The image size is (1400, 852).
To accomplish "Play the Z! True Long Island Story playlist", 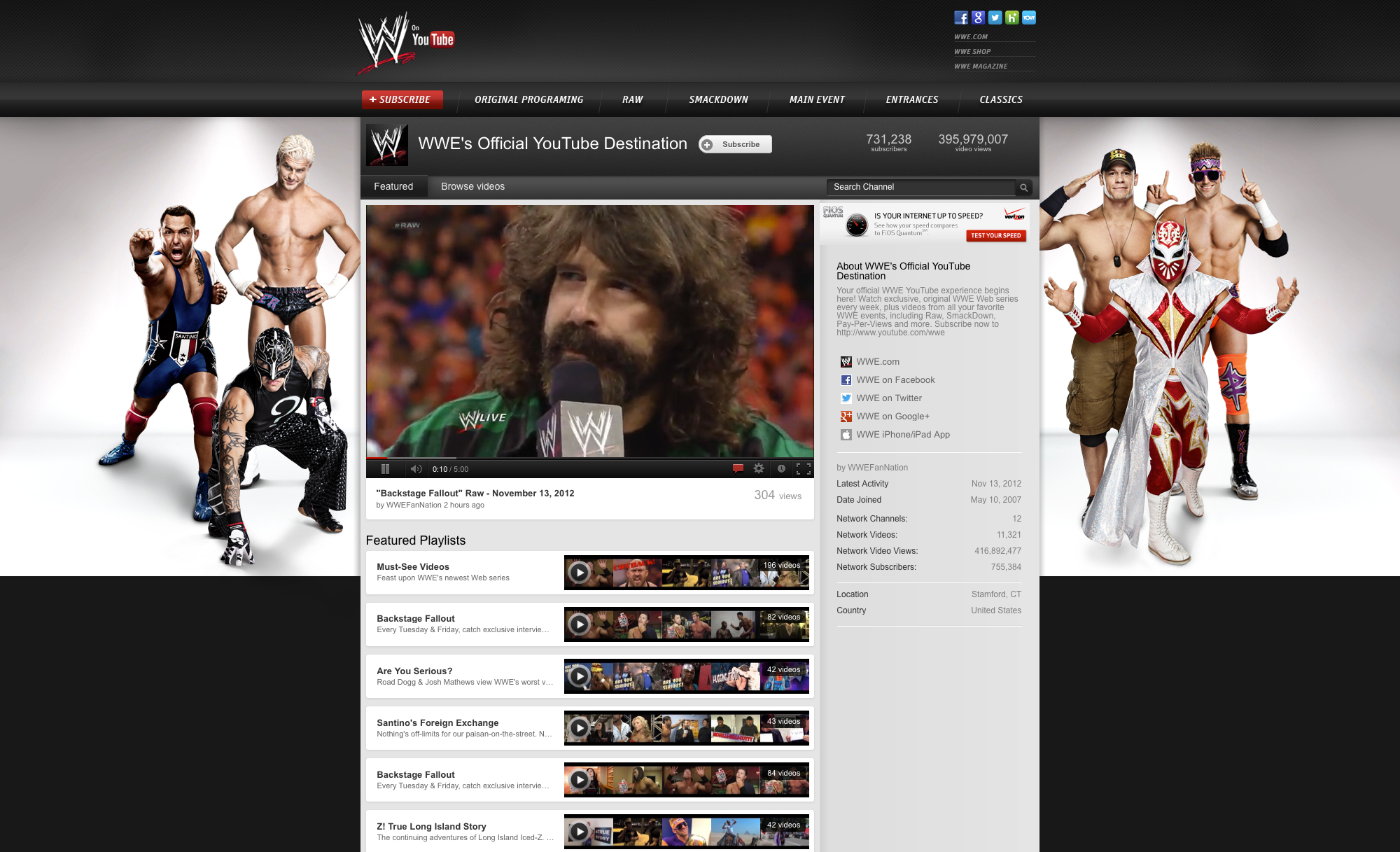I will (x=579, y=832).
